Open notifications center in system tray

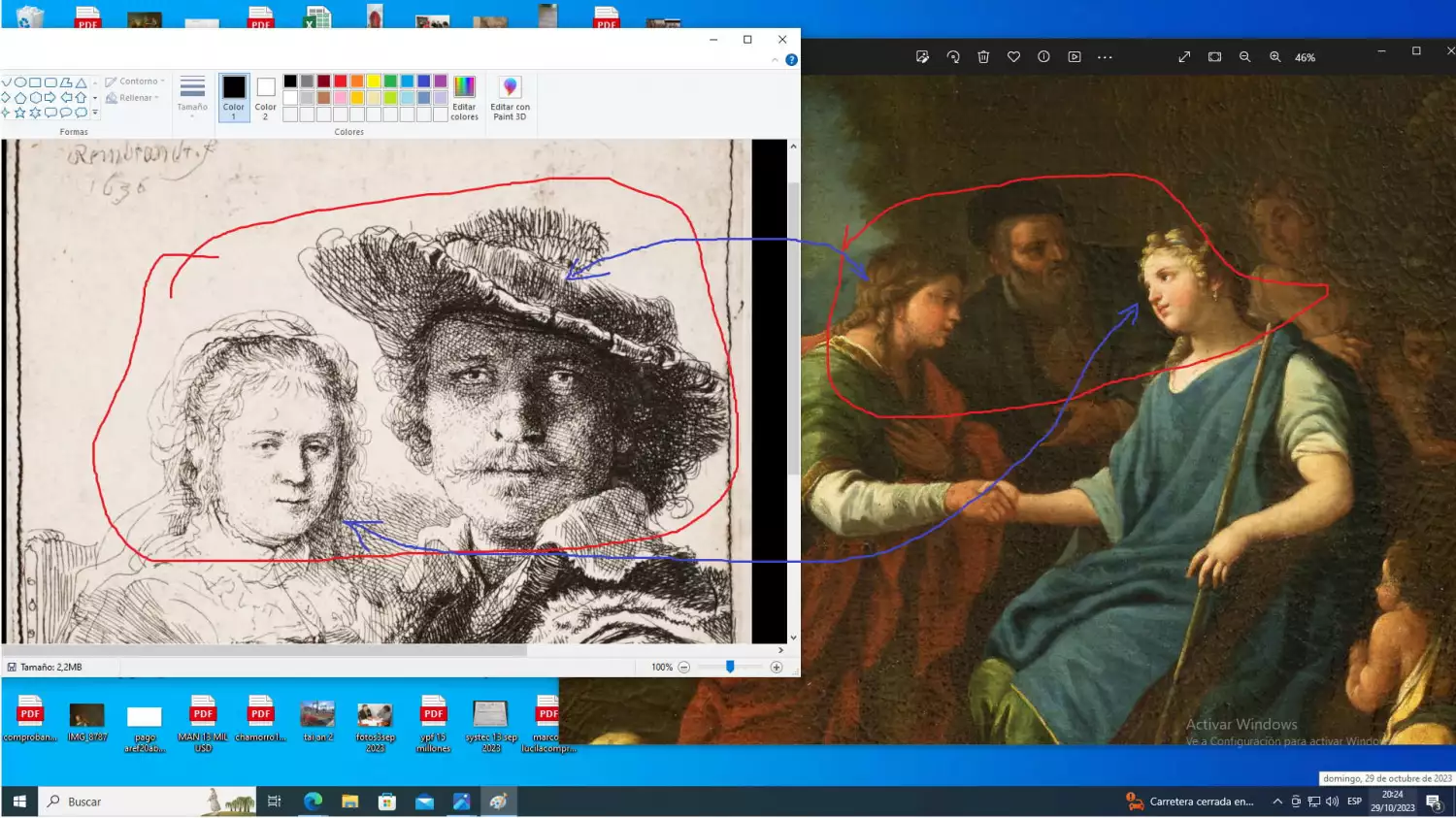click(x=1434, y=802)
